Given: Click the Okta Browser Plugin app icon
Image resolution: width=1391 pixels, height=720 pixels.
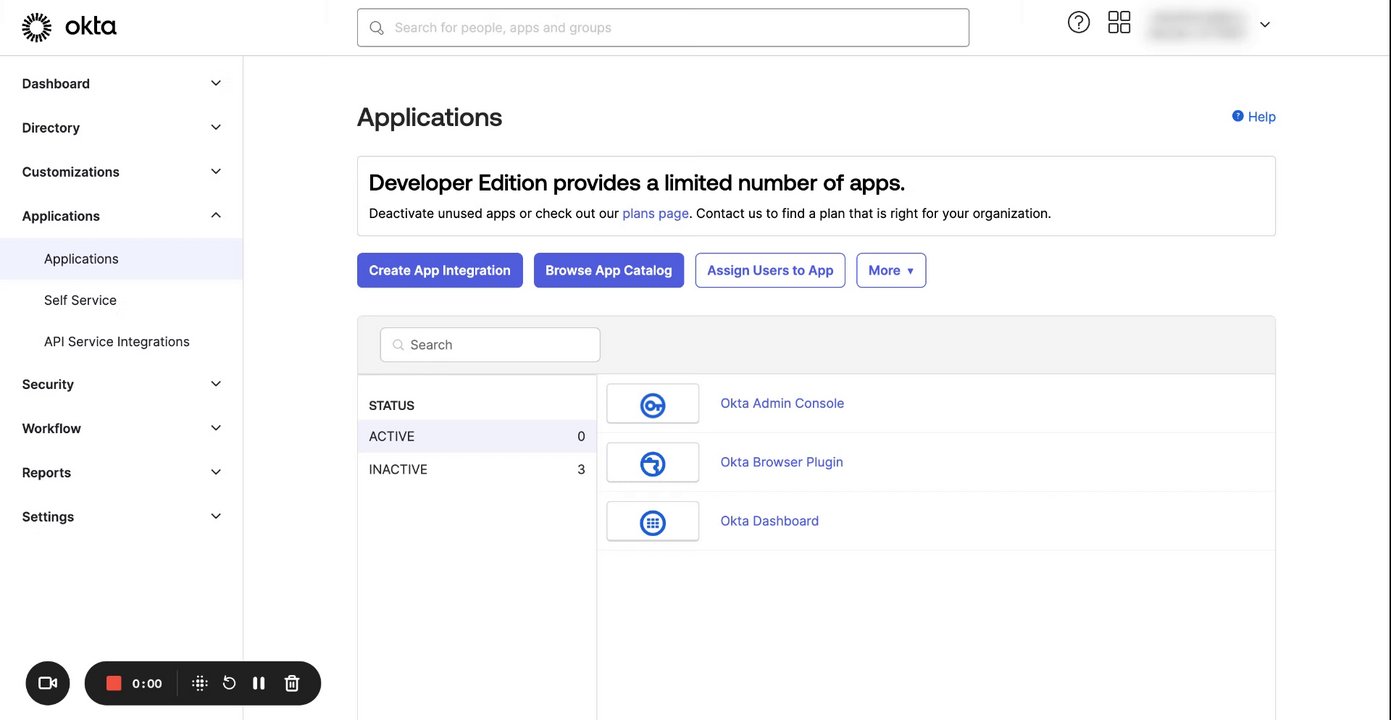Looking at the screenshot, I should [x=653, y=463].
